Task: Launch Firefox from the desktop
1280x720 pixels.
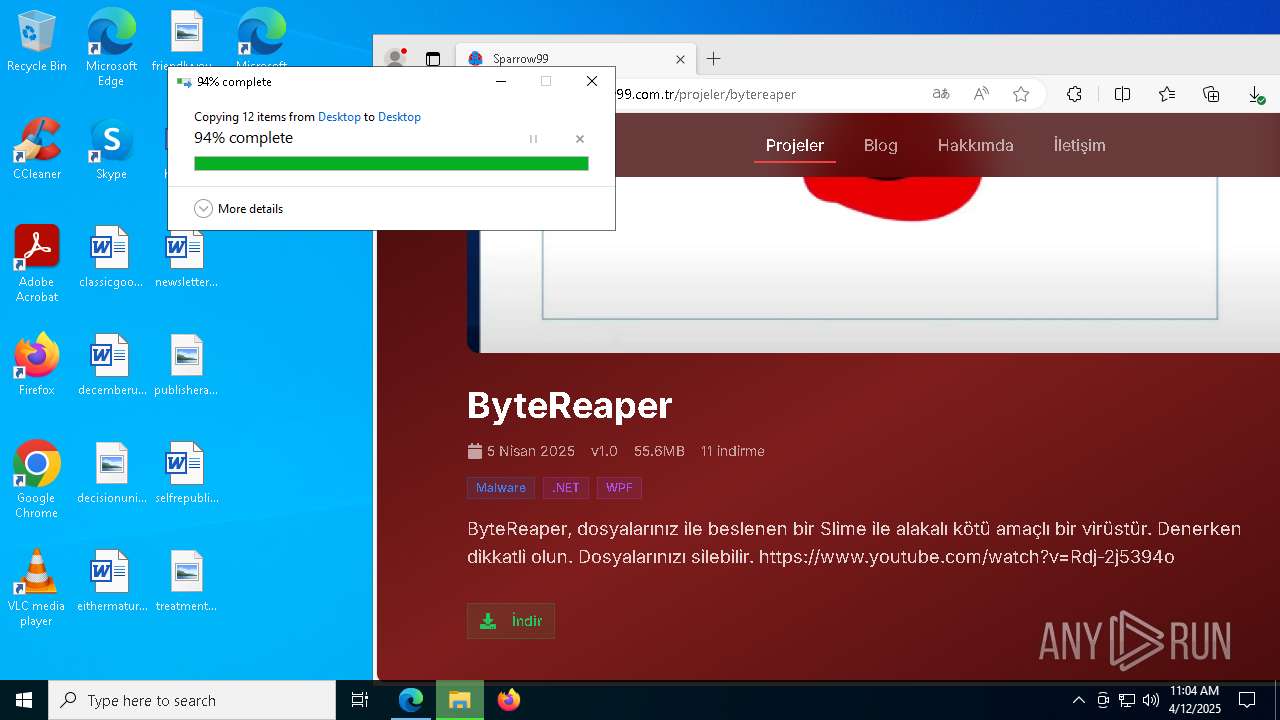Action: click(37, 365)
